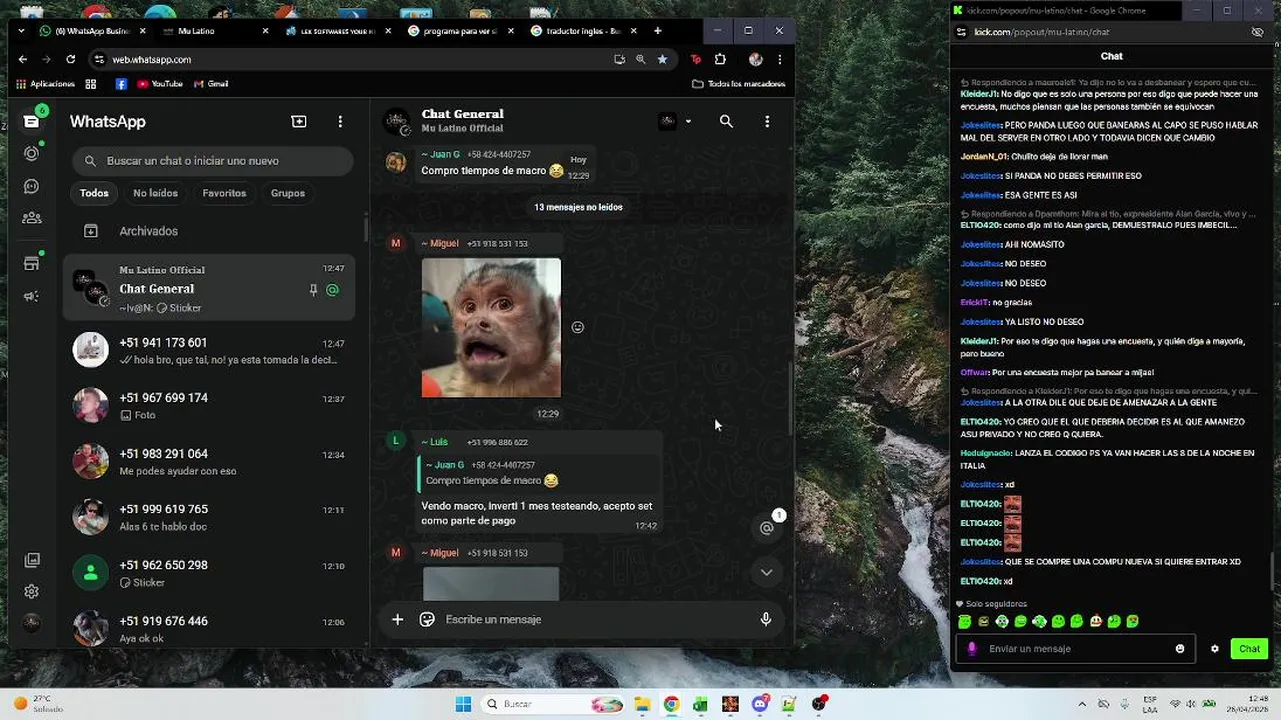This screenshot has height=720, width=1281.
Task: Open Chrome tab search dropdown arrow
Action: 22,31
